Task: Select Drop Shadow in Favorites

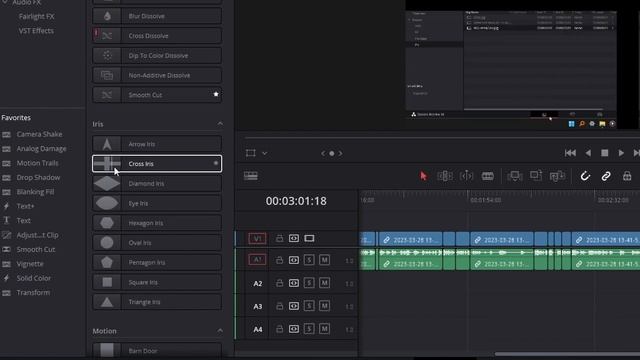Action: point(38,178)
